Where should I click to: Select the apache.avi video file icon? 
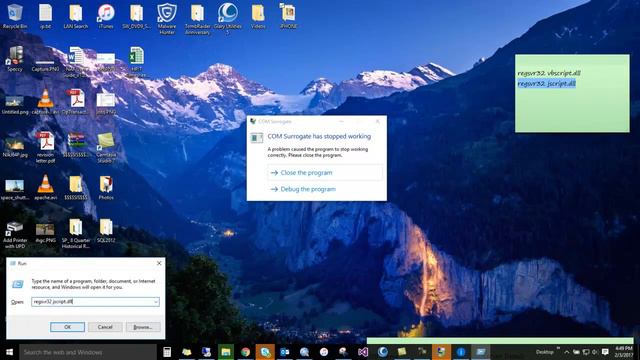pos(45,187)
